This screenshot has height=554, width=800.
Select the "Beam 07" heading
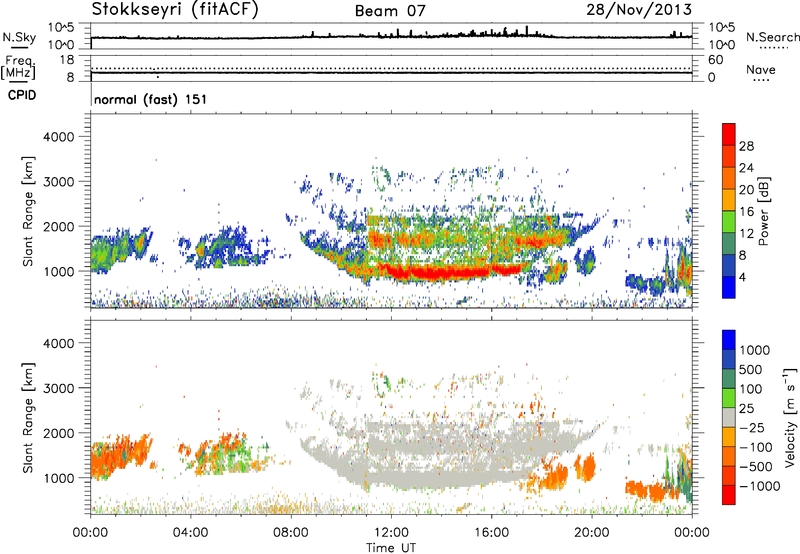[x=390, y=11]
